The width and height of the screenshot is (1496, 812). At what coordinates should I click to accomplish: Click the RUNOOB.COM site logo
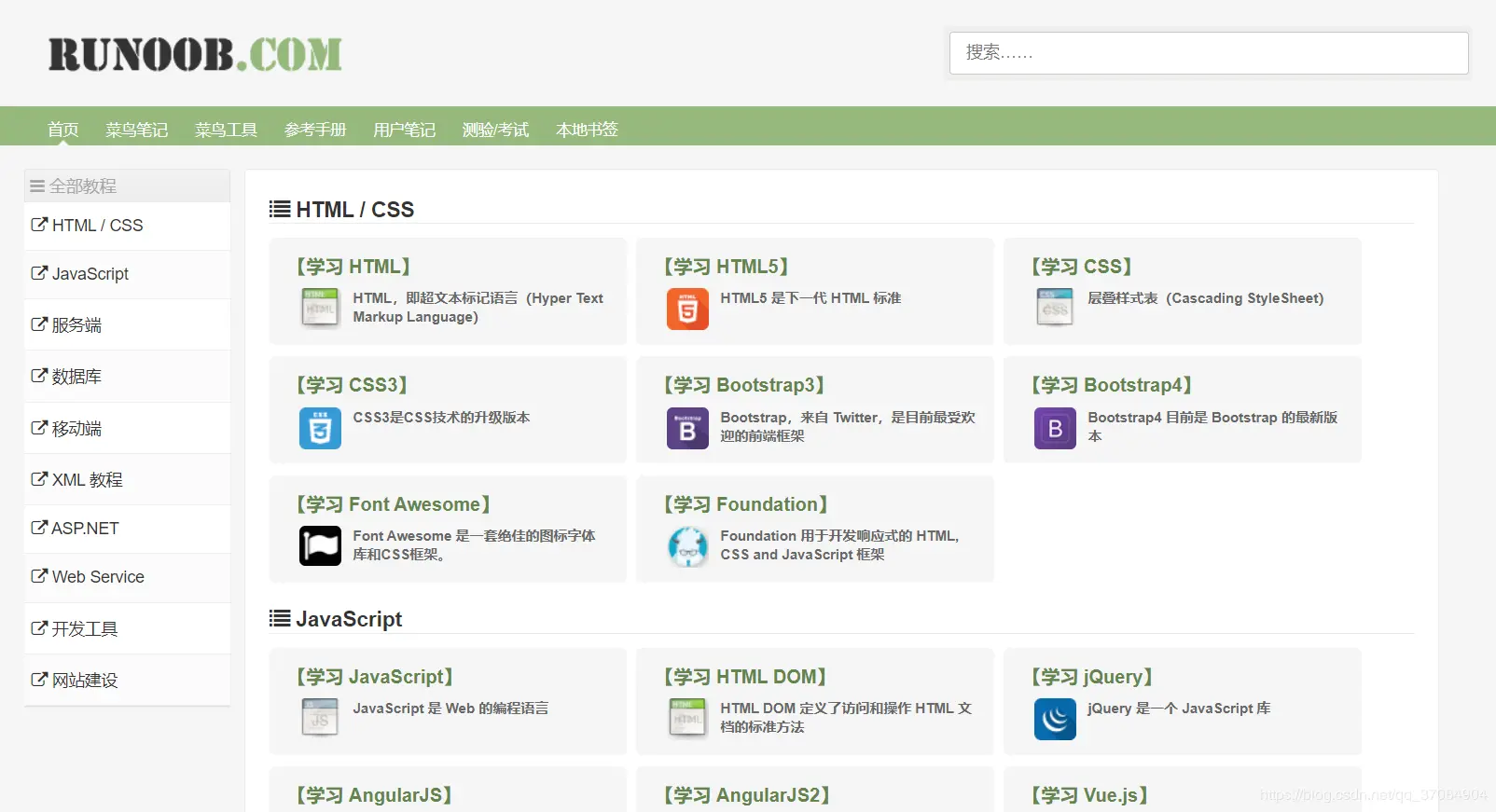195,54
